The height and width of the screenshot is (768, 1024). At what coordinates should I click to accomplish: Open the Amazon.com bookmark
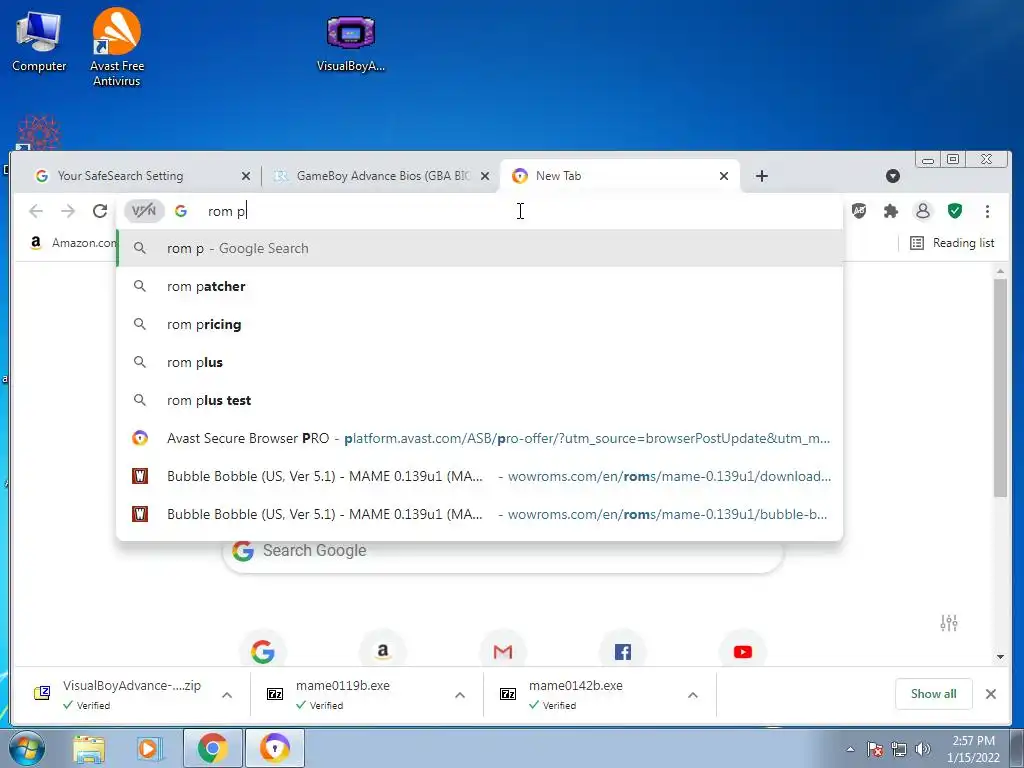click(73, 243)
